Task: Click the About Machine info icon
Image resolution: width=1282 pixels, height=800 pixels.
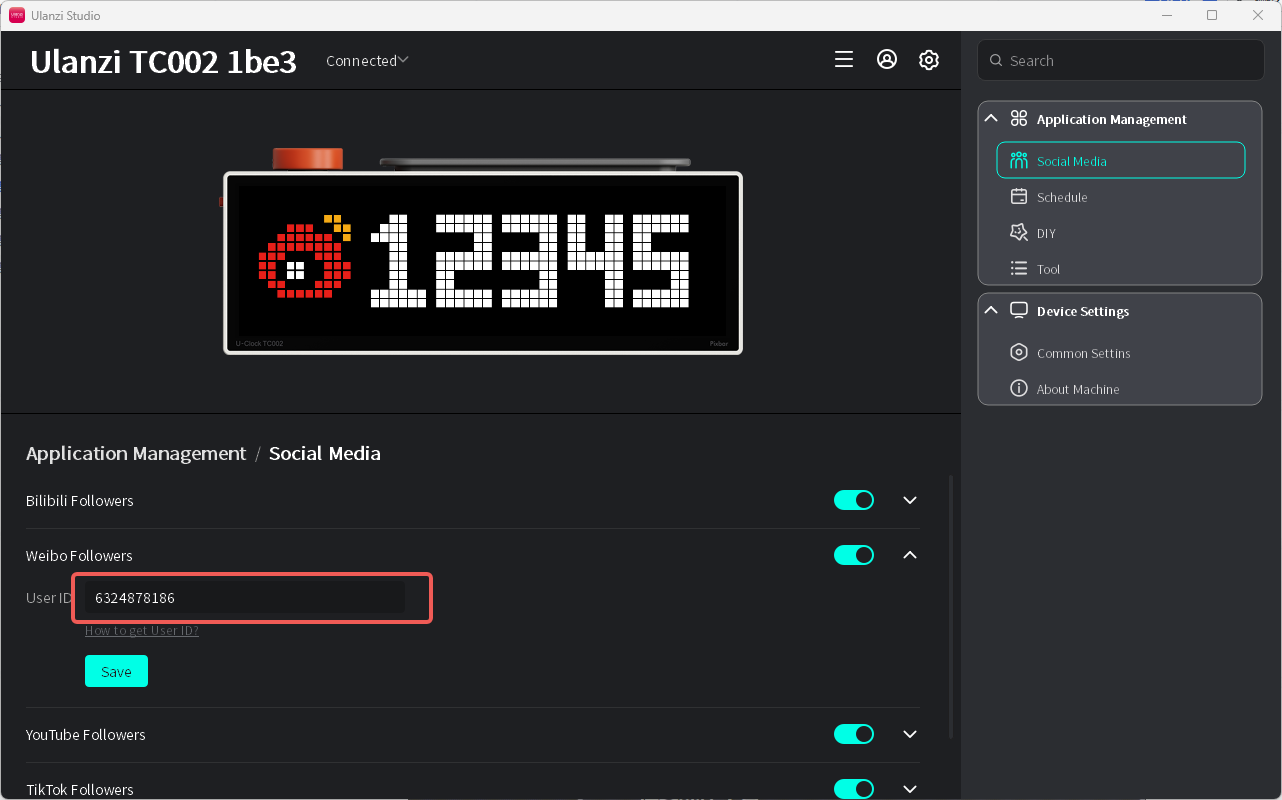Action: coord(1019,389)
